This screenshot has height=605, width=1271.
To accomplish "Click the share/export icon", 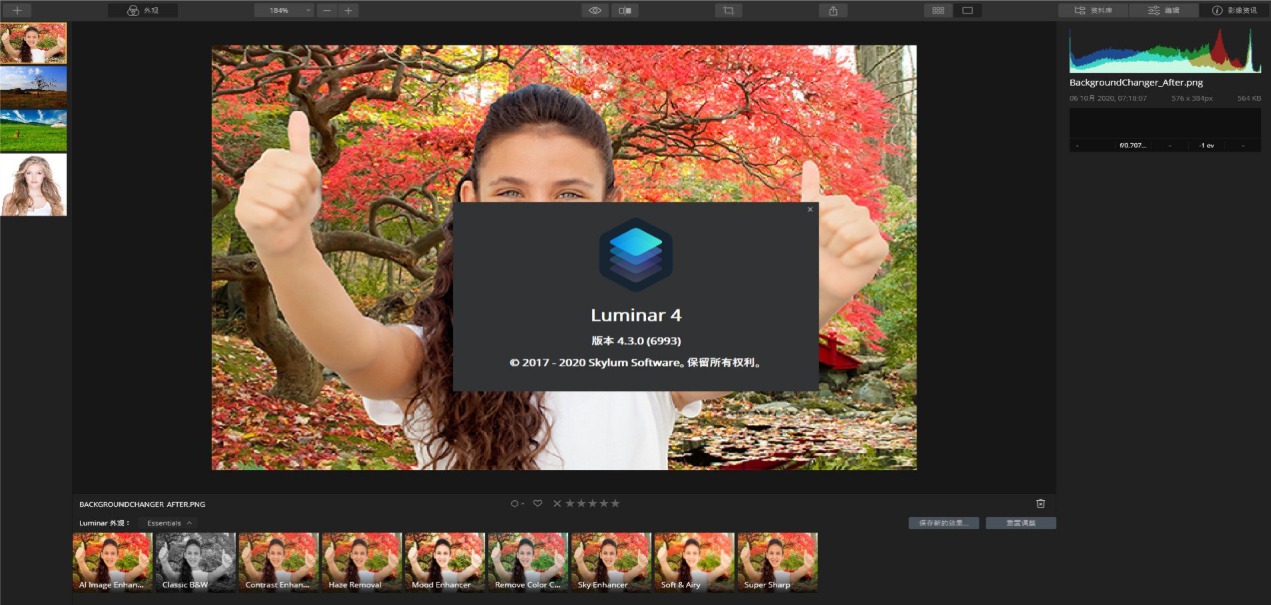I will click(833, 10).
